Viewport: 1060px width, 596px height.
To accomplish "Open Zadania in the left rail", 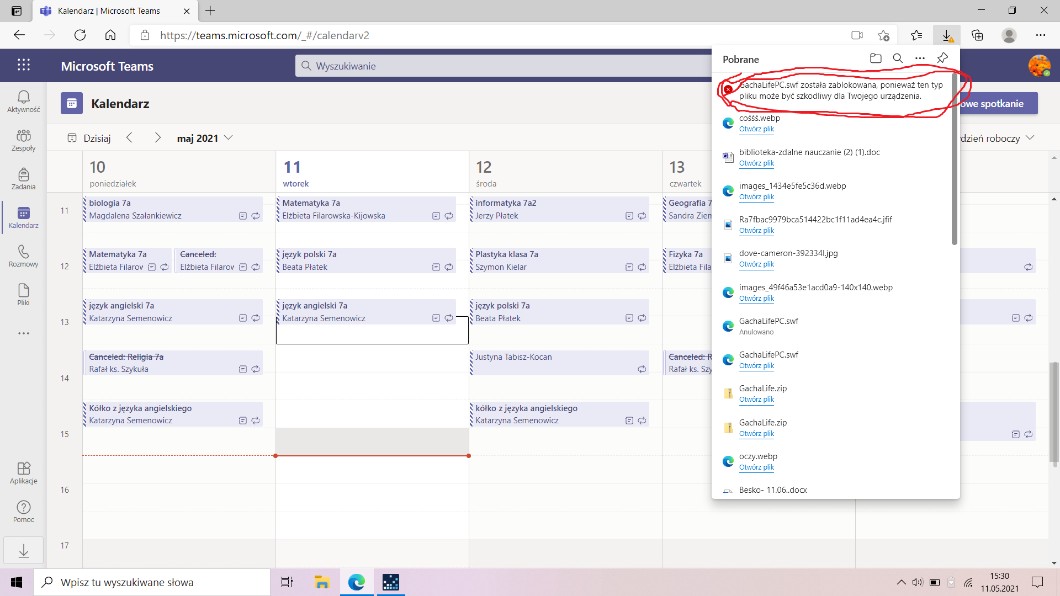I will (23, 177).
